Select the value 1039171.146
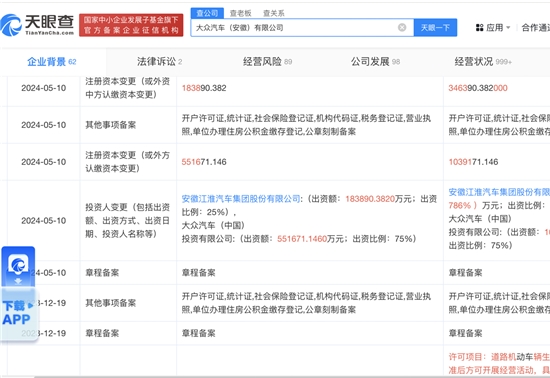This screenshot has width=550, height=378. click(x=473, y=162)
